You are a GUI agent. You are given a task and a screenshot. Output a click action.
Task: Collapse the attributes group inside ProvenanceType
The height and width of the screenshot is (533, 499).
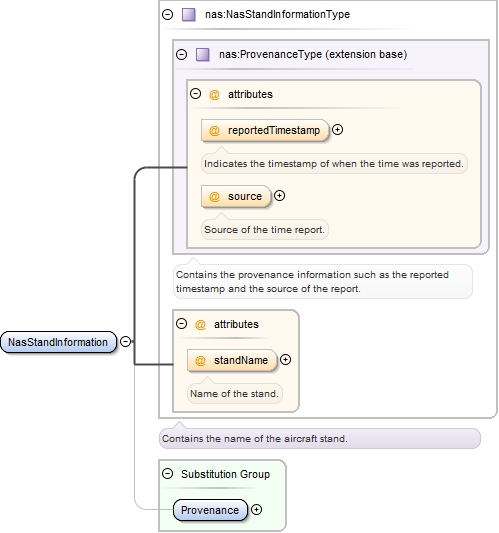[195, 94]
